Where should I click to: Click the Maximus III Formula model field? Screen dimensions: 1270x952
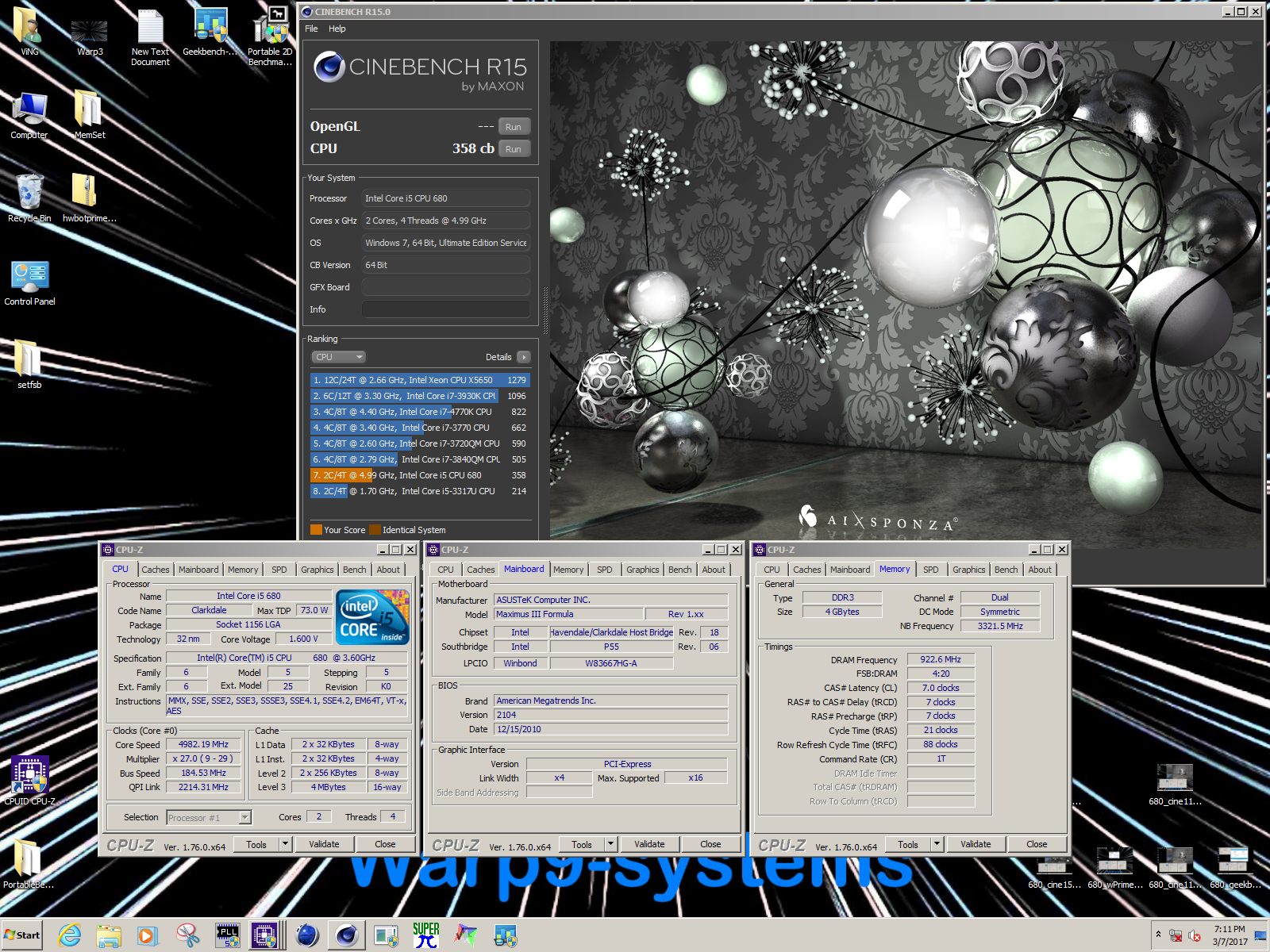[x=568, y=614]
